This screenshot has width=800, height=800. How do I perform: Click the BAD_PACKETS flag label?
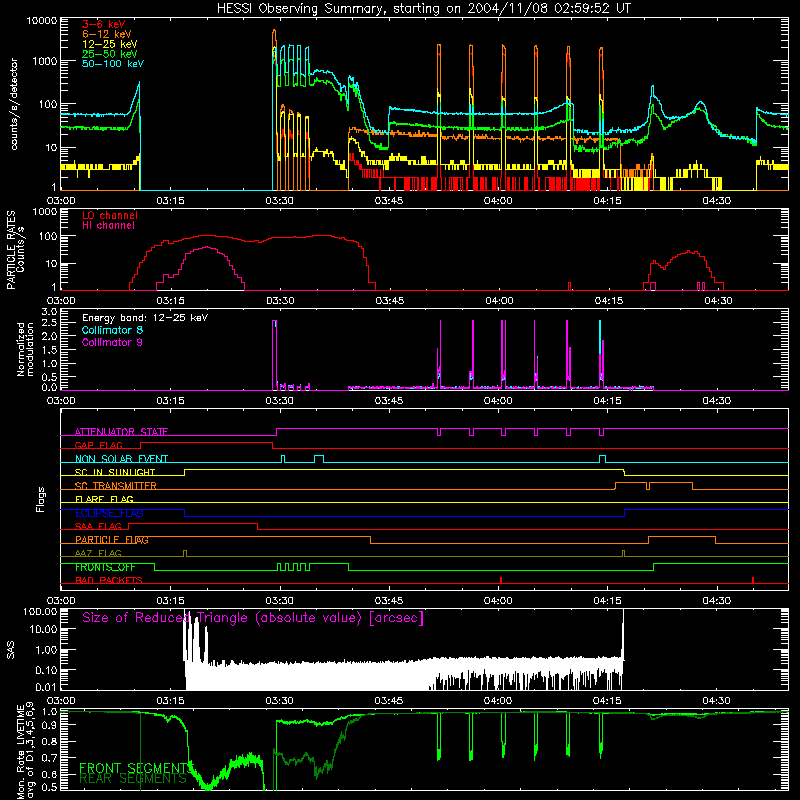click(109, 580)
